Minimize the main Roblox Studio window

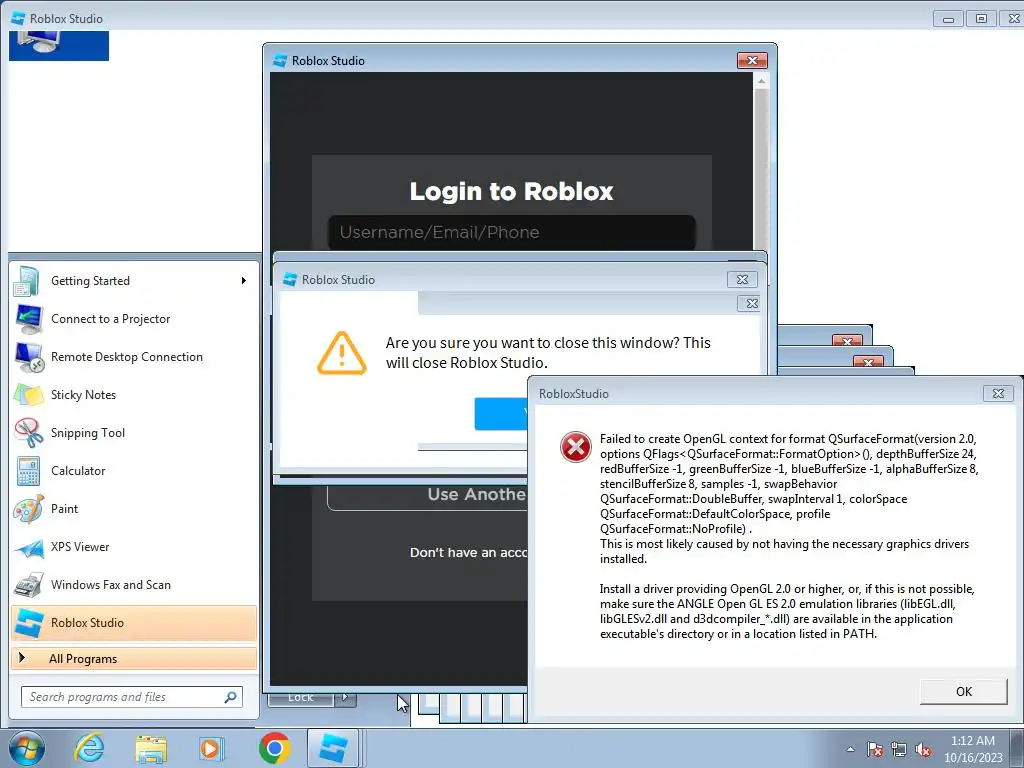point(948,18)
